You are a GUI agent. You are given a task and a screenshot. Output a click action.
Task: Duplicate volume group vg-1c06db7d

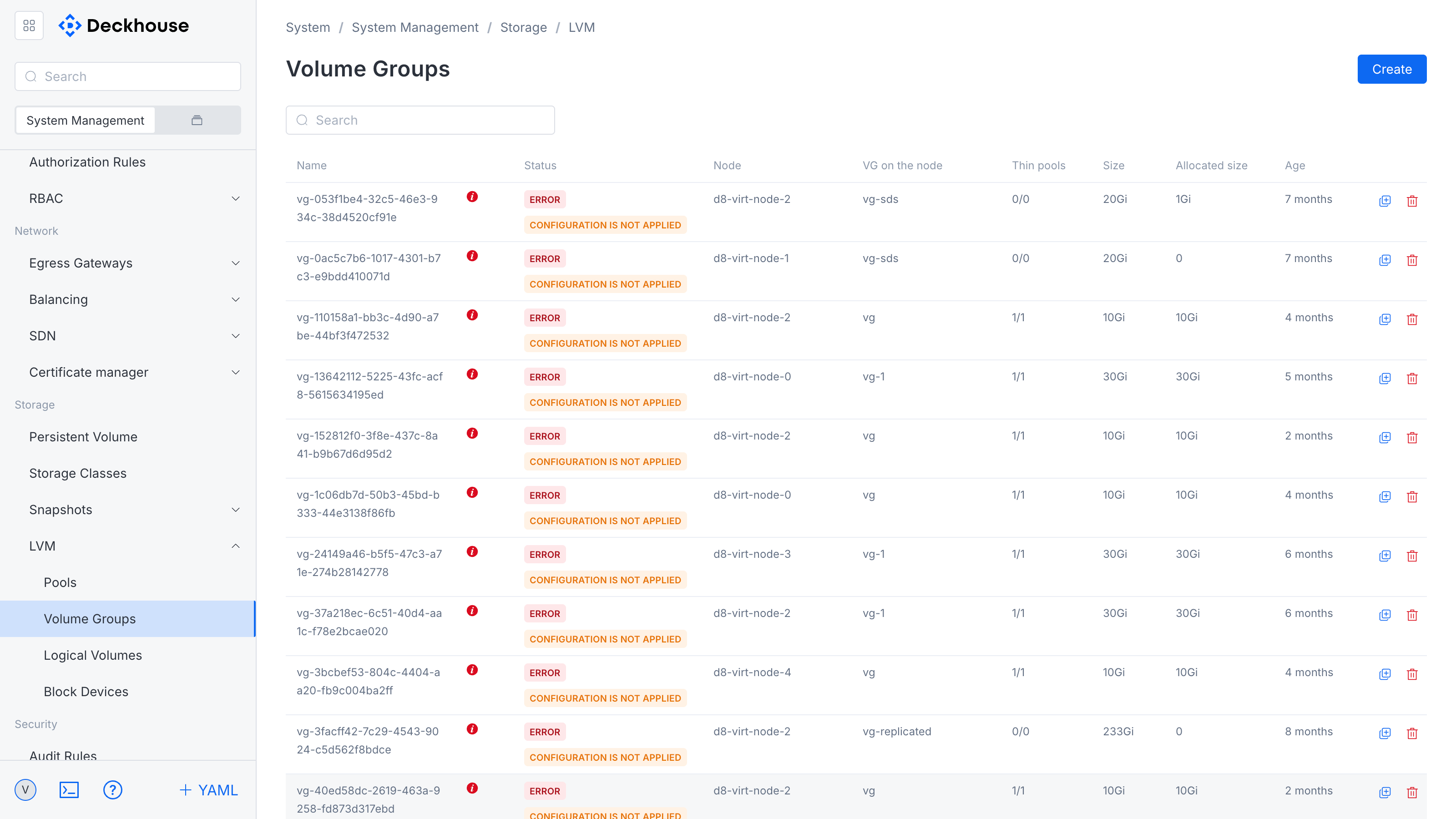1385,497
